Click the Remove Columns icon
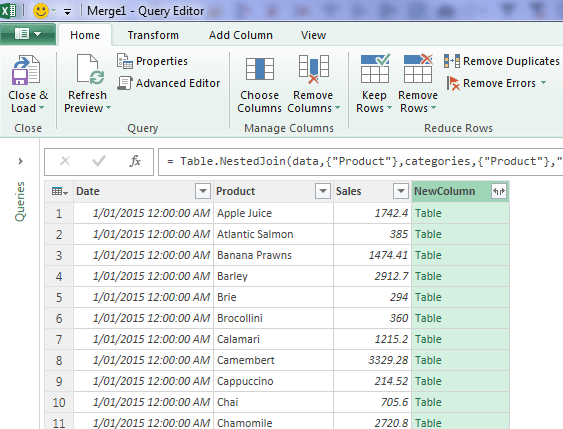The image size is (563, 429). coord(313,69)
